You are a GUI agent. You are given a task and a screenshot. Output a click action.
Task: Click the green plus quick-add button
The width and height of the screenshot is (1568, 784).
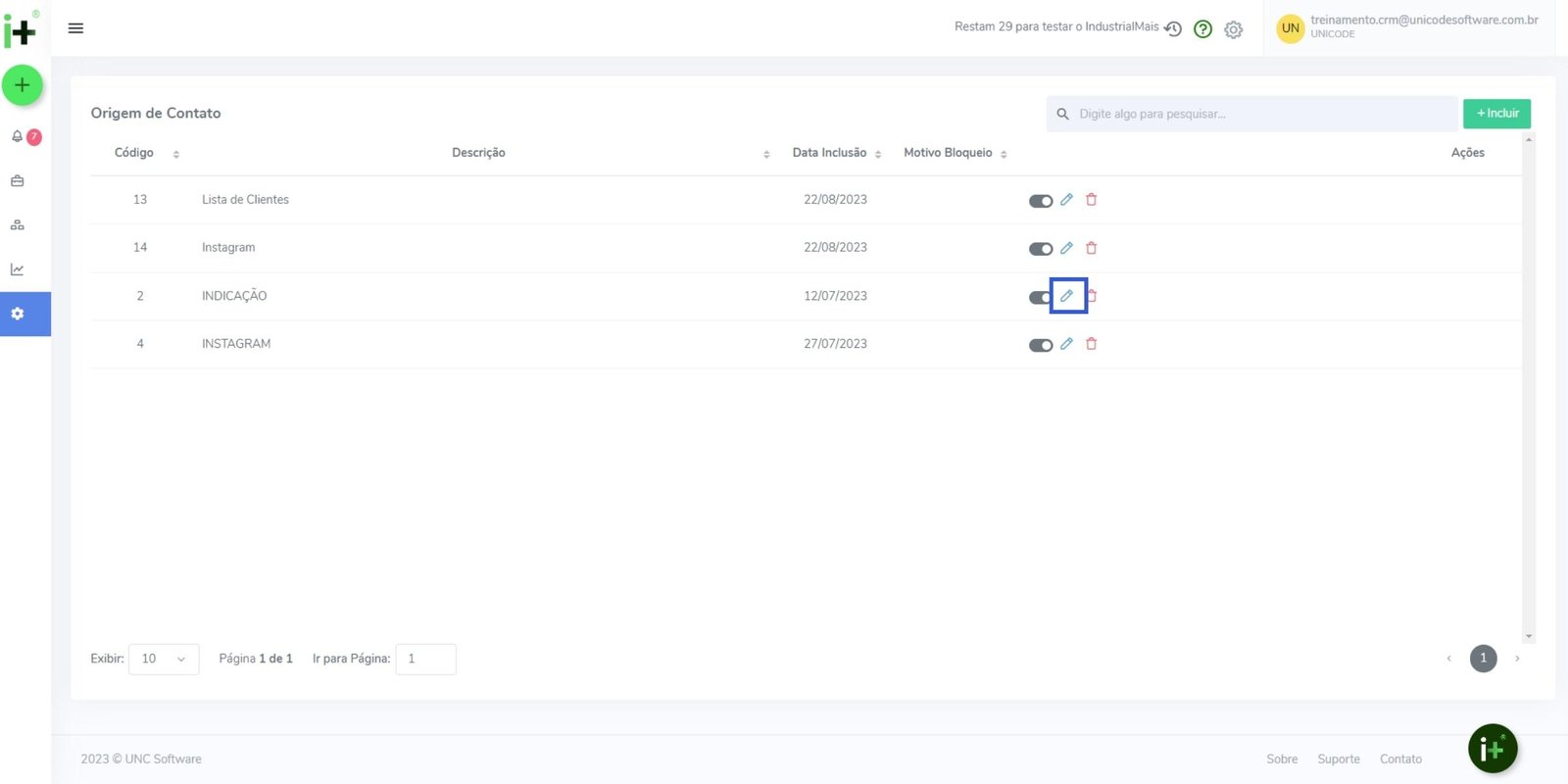tap(22, 85)
